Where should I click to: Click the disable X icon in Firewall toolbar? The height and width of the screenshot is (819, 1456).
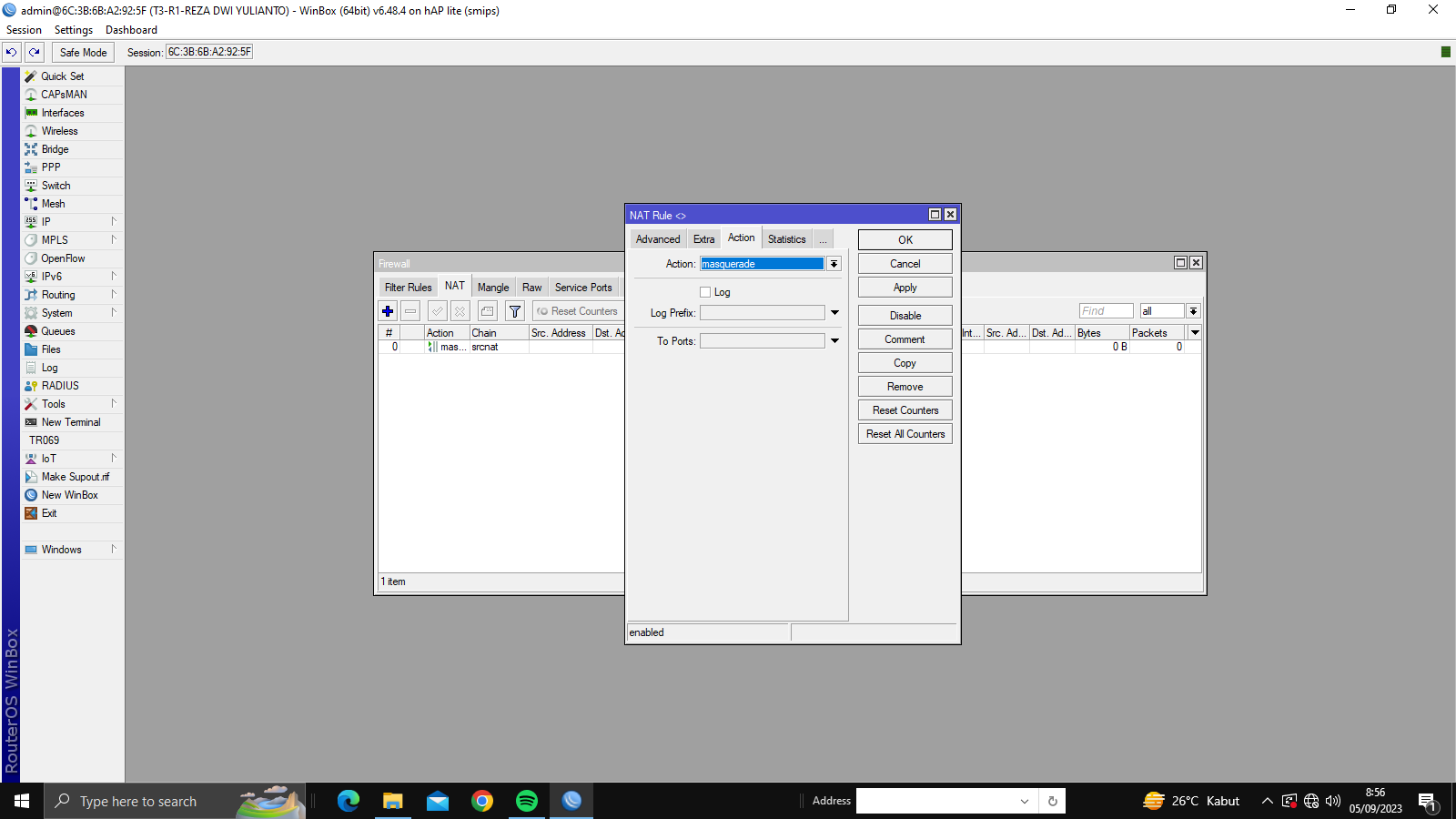tap(460, 311)
